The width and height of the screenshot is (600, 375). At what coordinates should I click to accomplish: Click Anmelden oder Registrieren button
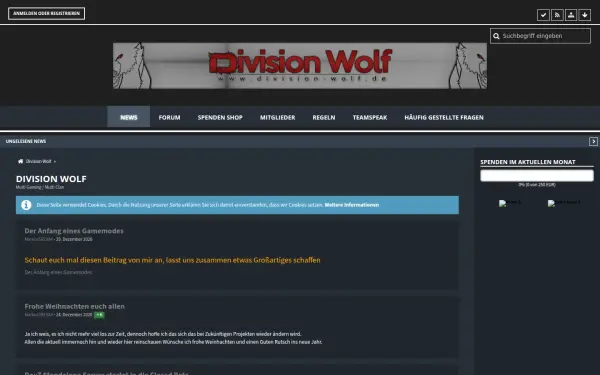click(x=46, y=13)
